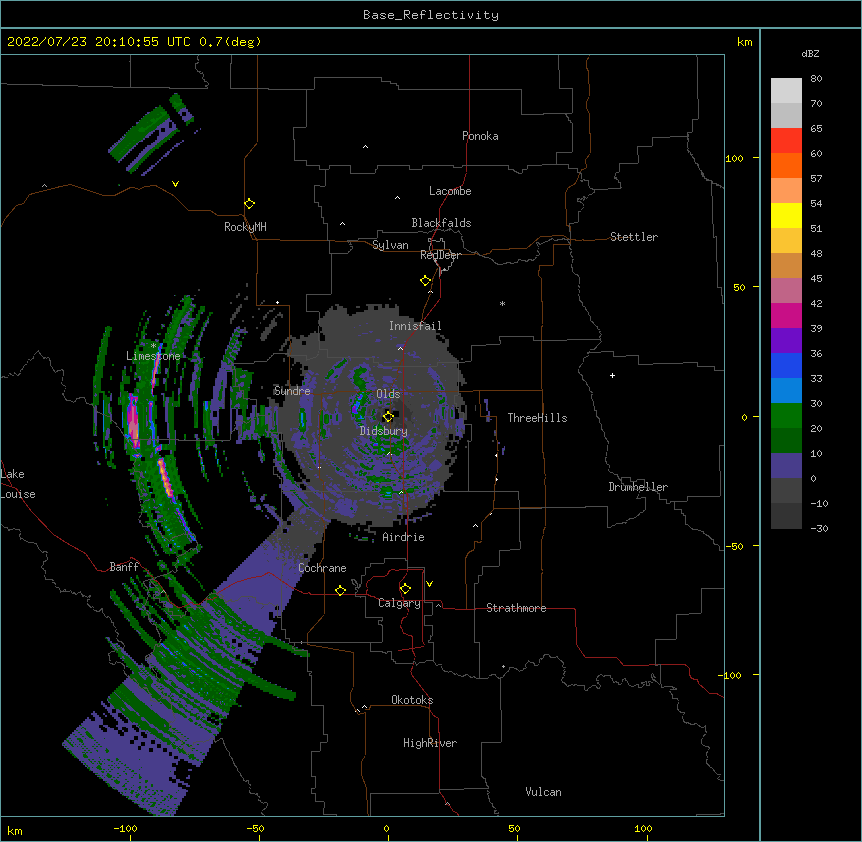Click the Lake Louise label
The width and height of the screenshot is (862, 842).
point(18,484)
